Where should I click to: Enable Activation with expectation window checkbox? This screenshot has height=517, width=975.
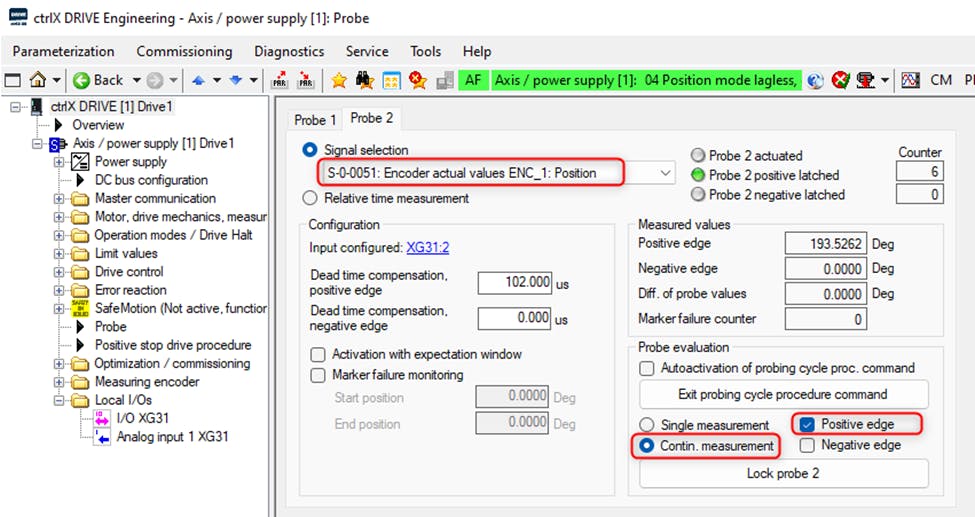318,354
